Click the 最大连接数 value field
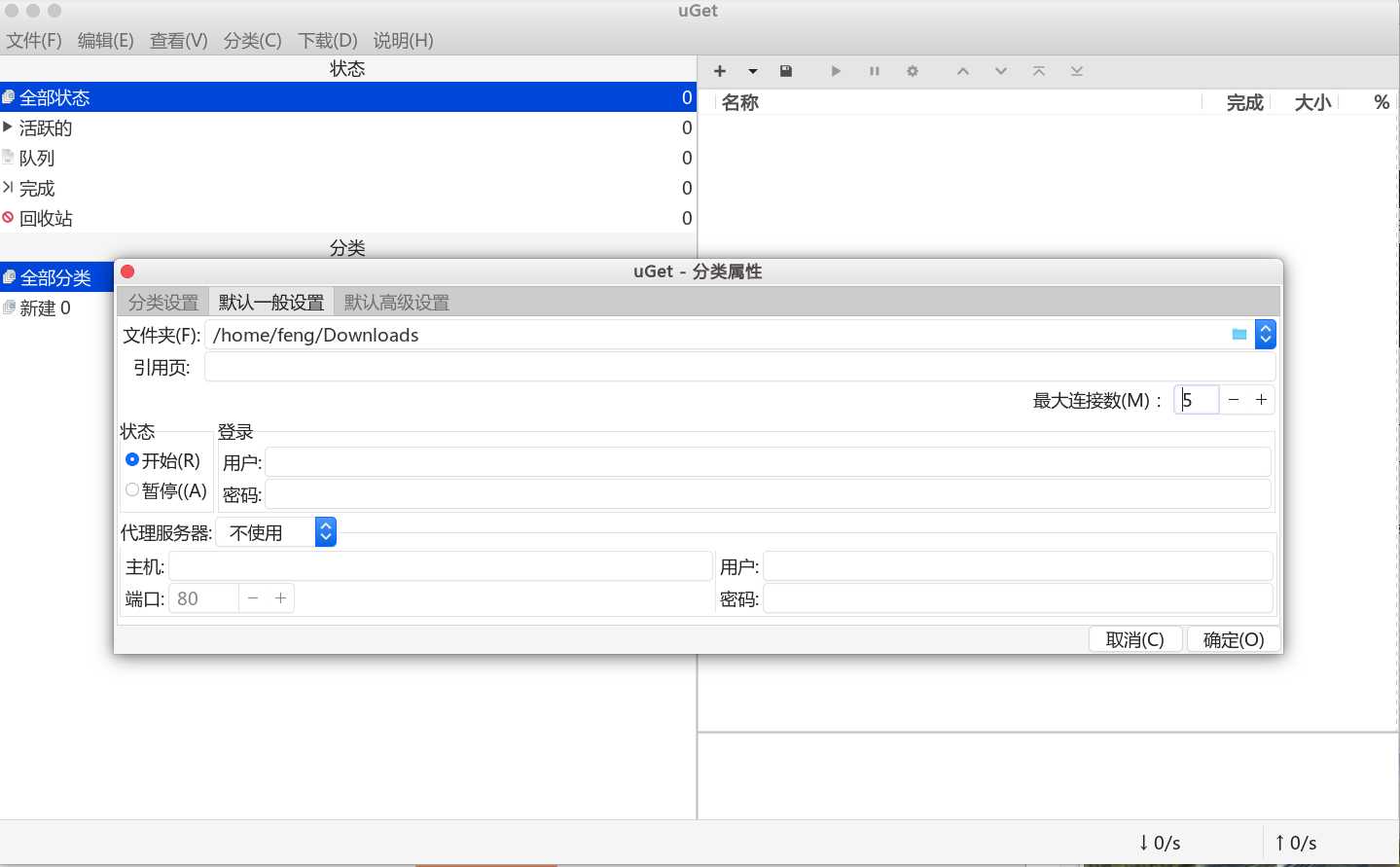The height and width of the screenshot is (867, 1400). pos(1197,400)
